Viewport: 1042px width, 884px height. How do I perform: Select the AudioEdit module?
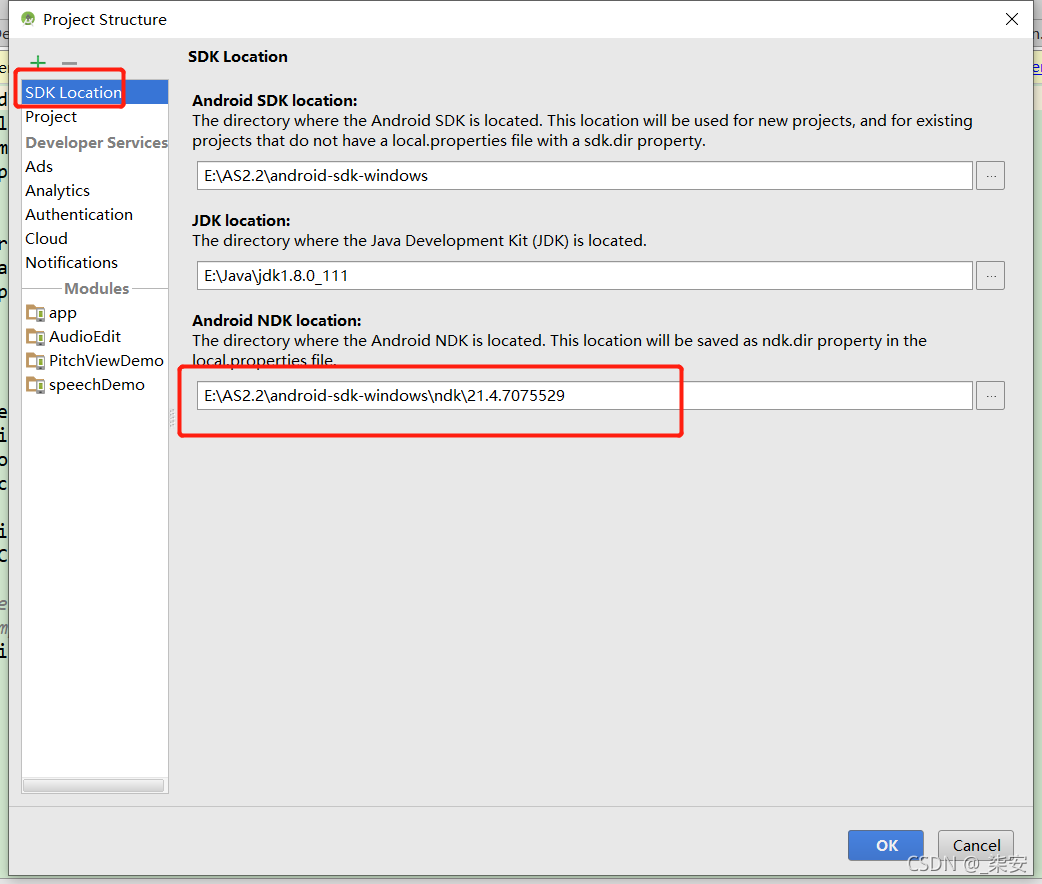(85, 336)
